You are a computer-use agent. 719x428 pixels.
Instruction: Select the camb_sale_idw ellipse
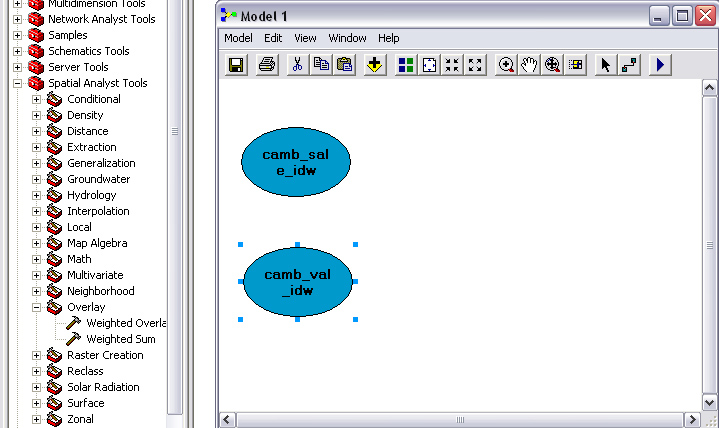click(296, 162)
